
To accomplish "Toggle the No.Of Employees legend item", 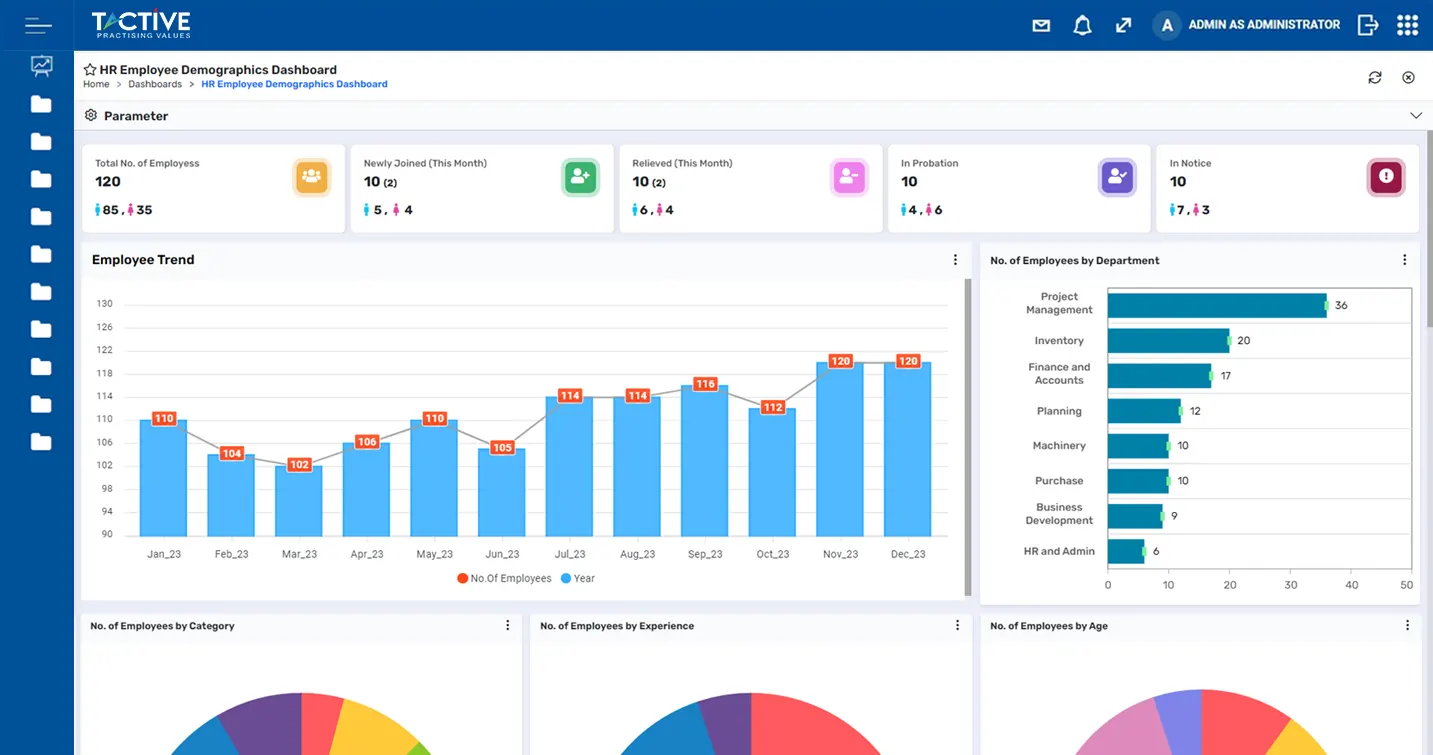I will (510, 578).
